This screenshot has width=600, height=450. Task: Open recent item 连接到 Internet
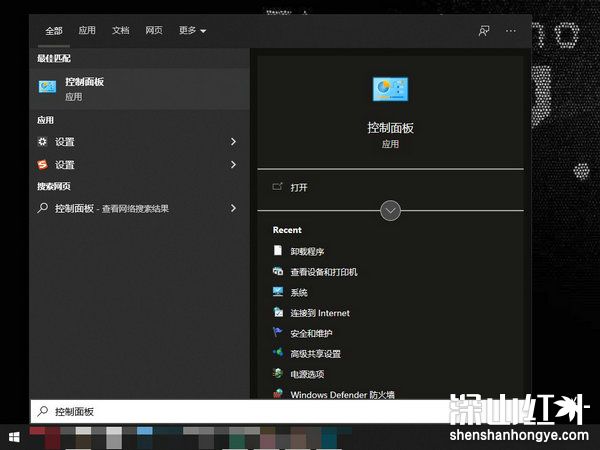point(320,313)
